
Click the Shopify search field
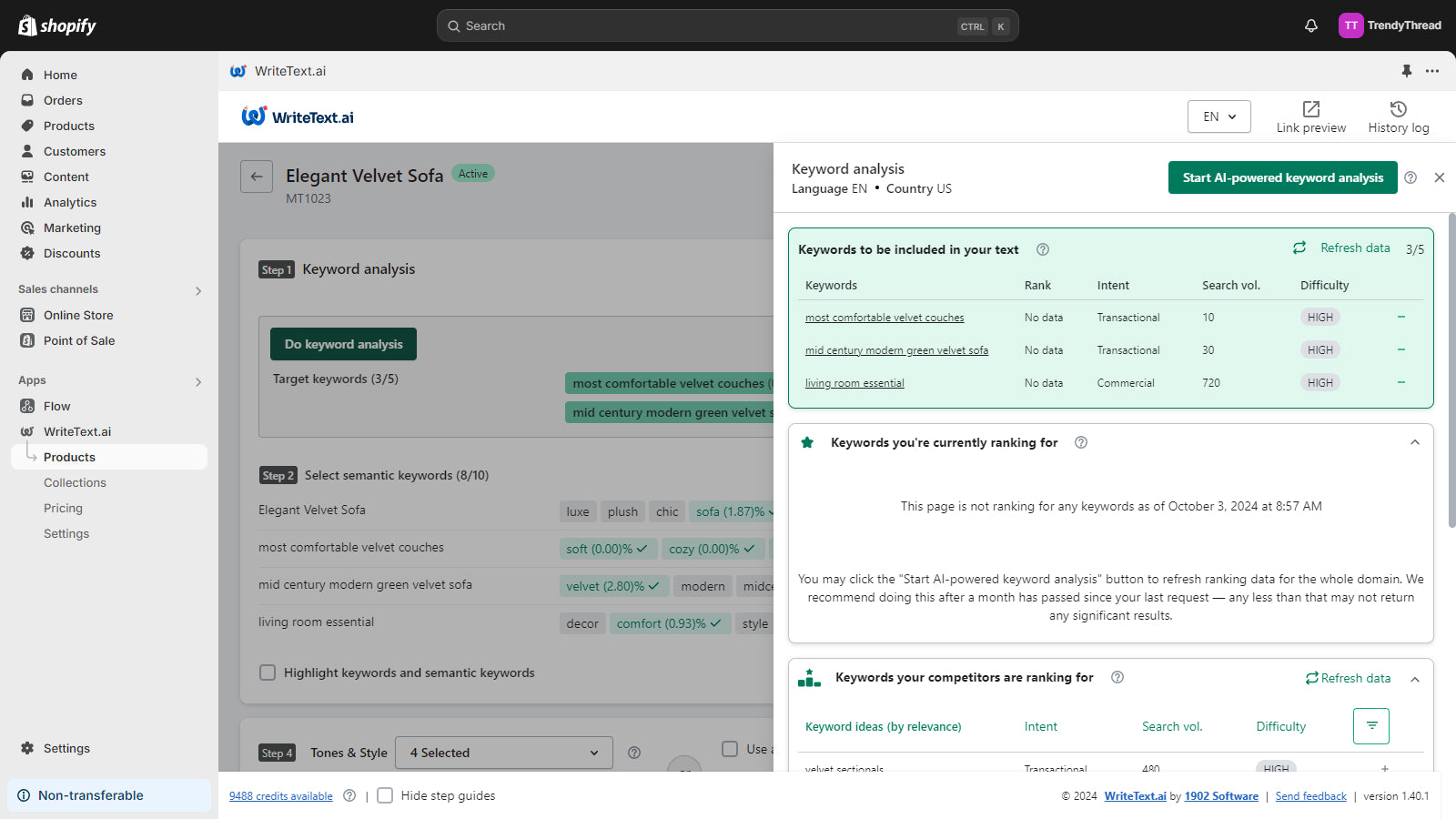tap(728, 25)
